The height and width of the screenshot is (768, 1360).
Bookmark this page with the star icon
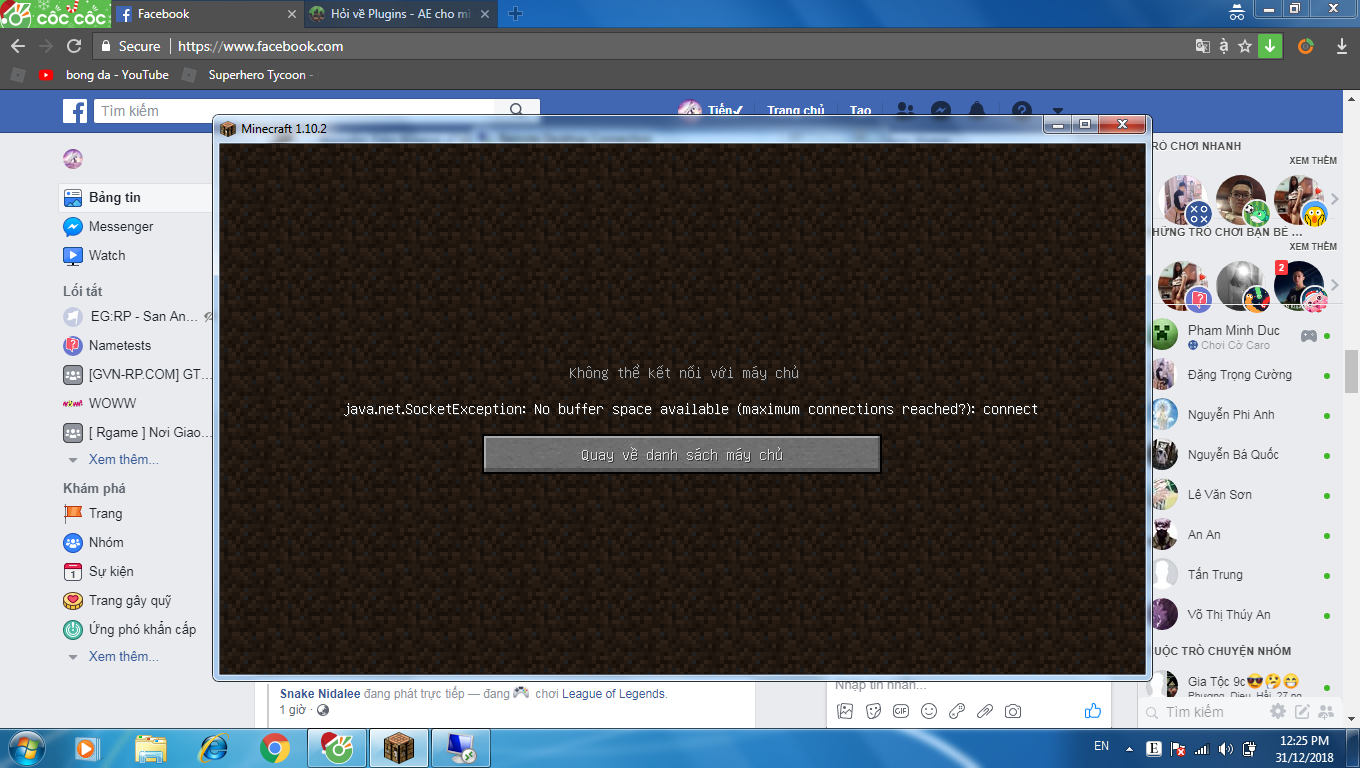tap(1245, 46)
